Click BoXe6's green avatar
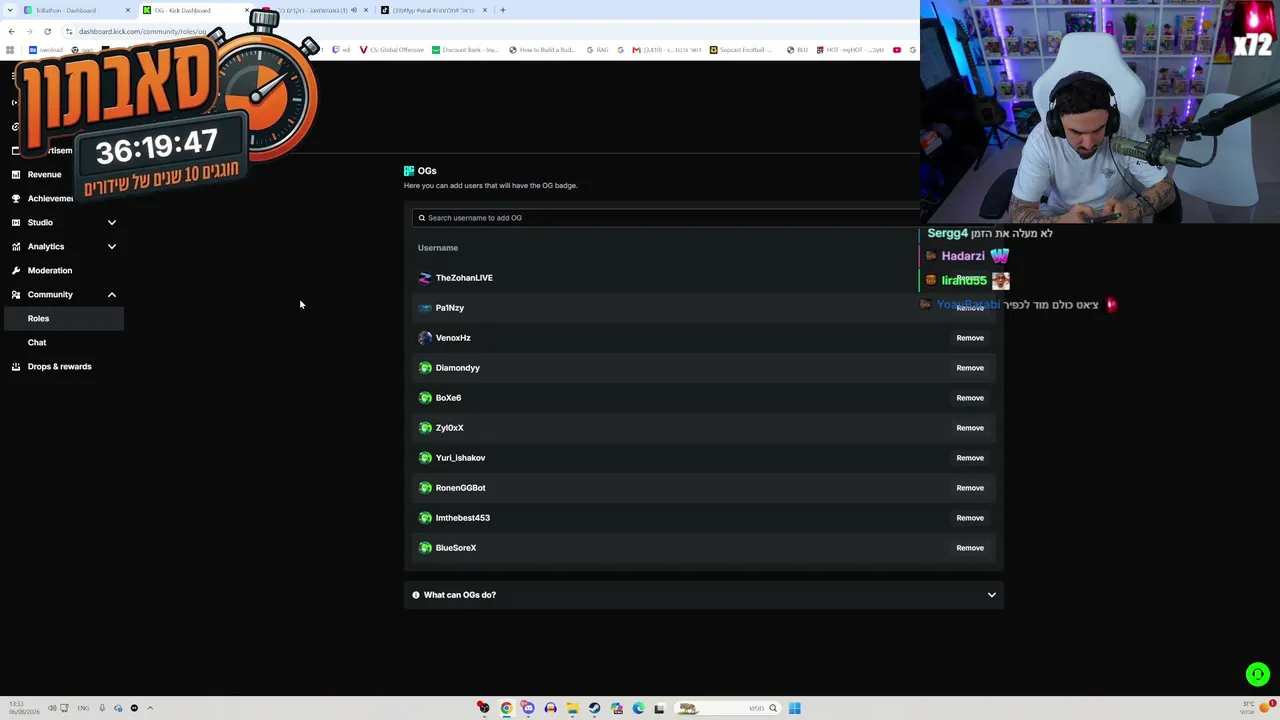This screenshot has height=720, width=1280. tap(425, 398)
